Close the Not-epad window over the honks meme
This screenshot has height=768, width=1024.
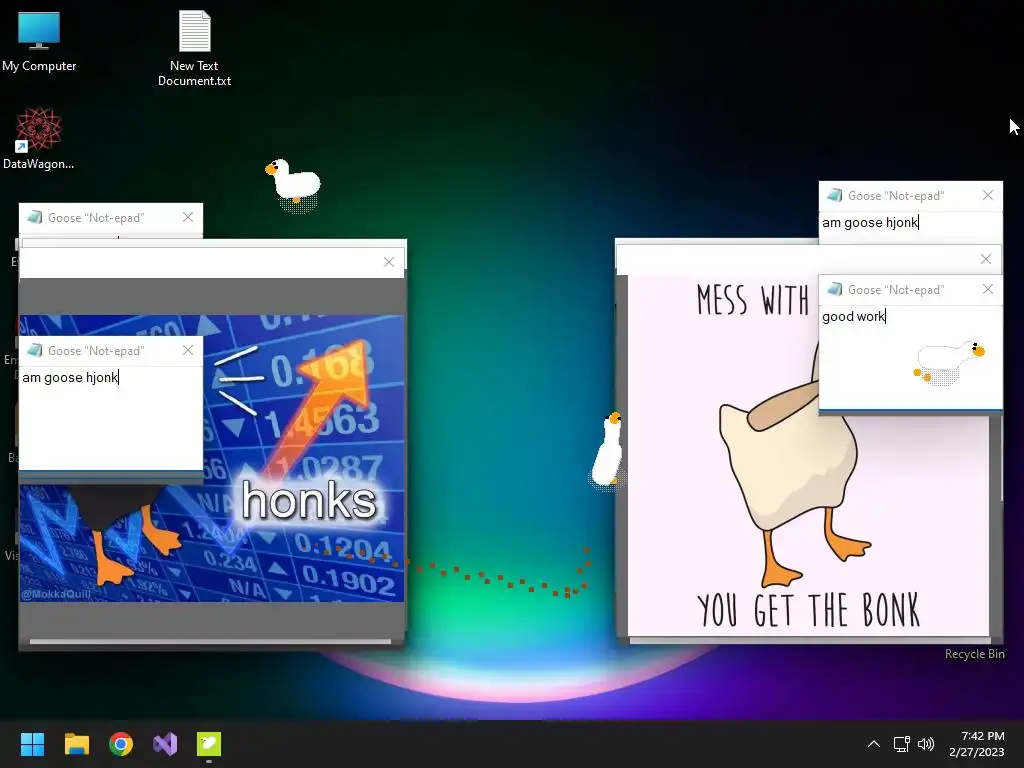coord(188,350)
